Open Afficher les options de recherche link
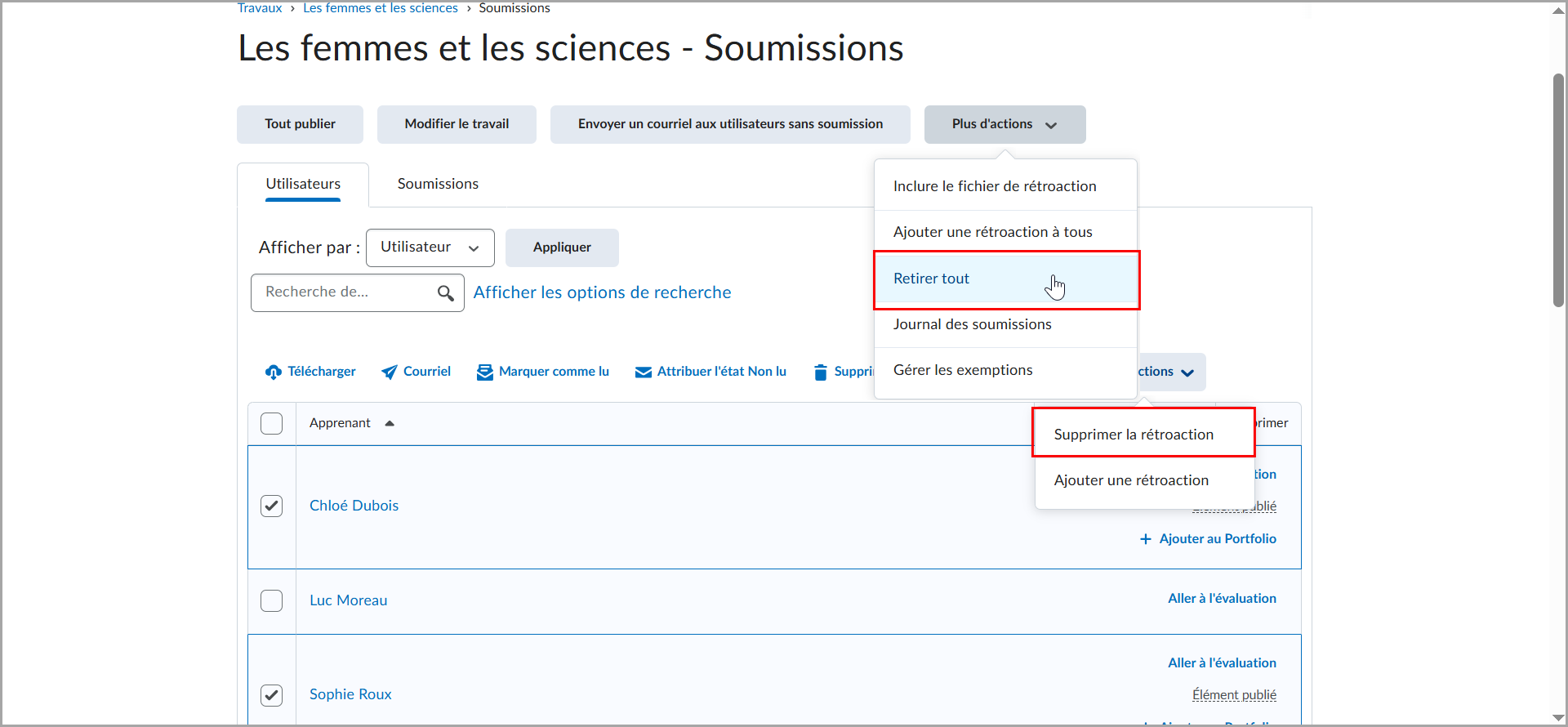The width and height of the screenshot is (1568, 727). [603, 292]
